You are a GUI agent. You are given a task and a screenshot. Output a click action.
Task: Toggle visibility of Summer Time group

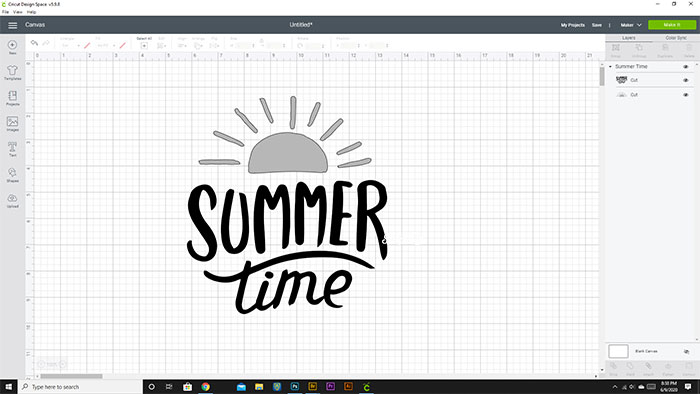click(x=686, y=66)
